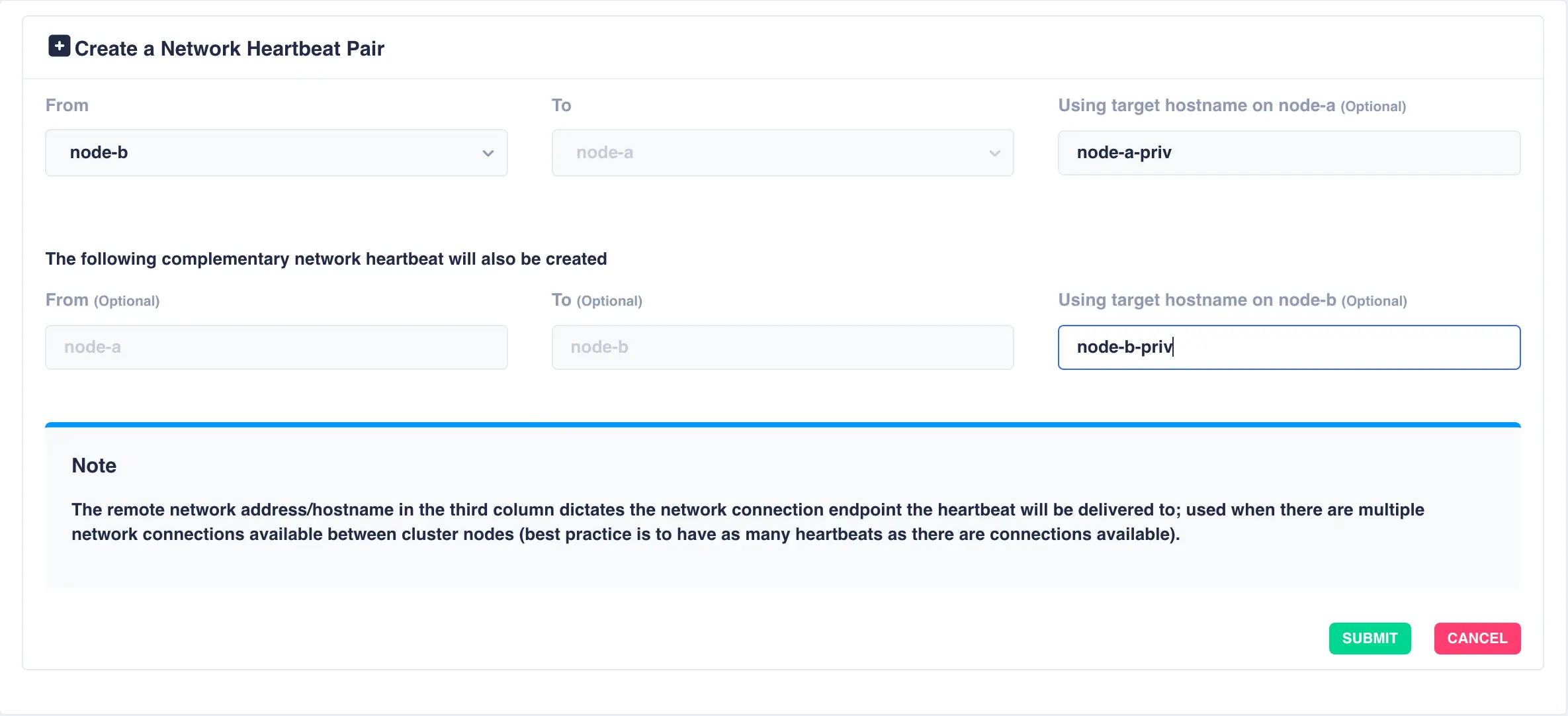Click the From (Optional) label
Screen dimensions: 1568x716
103,300
